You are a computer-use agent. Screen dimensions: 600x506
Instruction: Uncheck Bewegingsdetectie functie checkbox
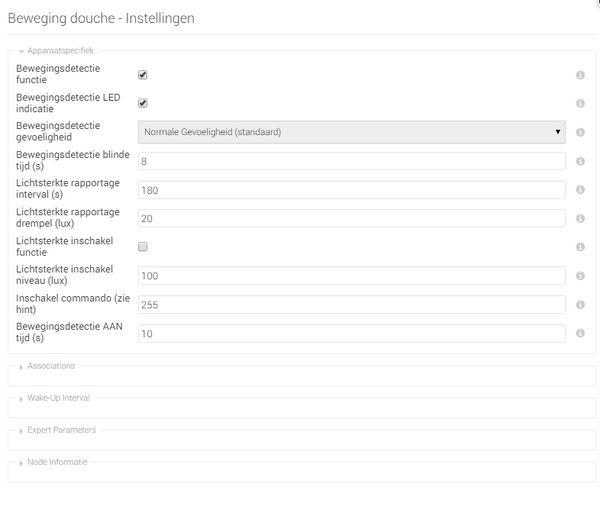tap(143, 75)
